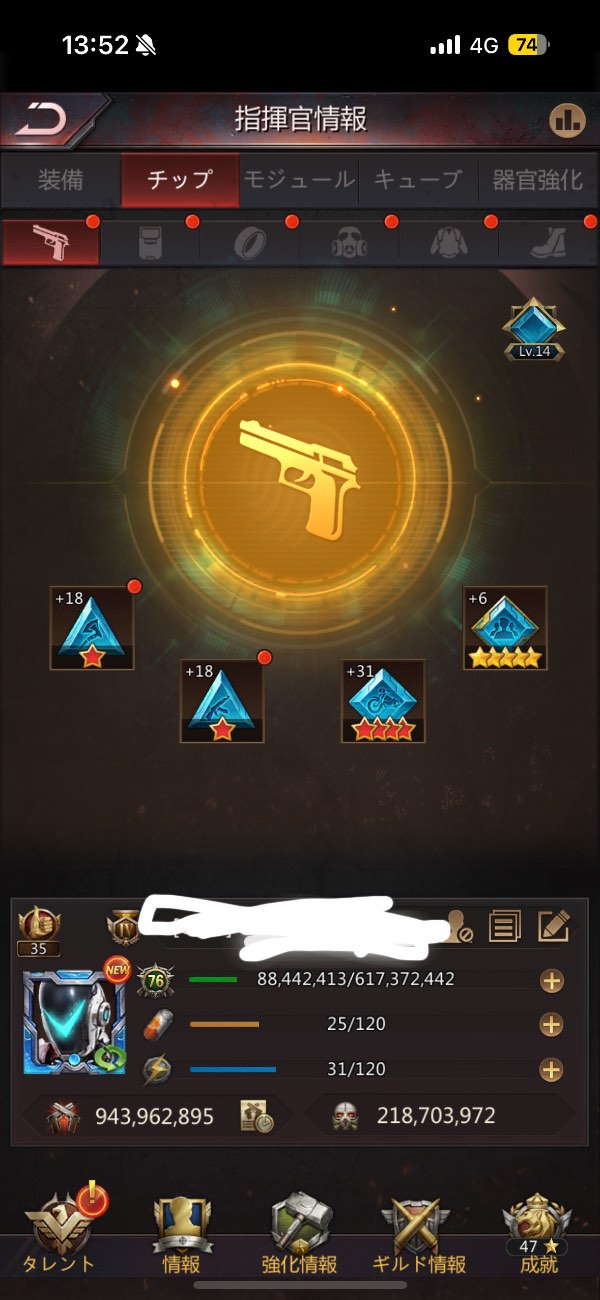Select the pistol equipment slot icon
Viewport: 600px width, 1300px height.
[x=50, y=242]
